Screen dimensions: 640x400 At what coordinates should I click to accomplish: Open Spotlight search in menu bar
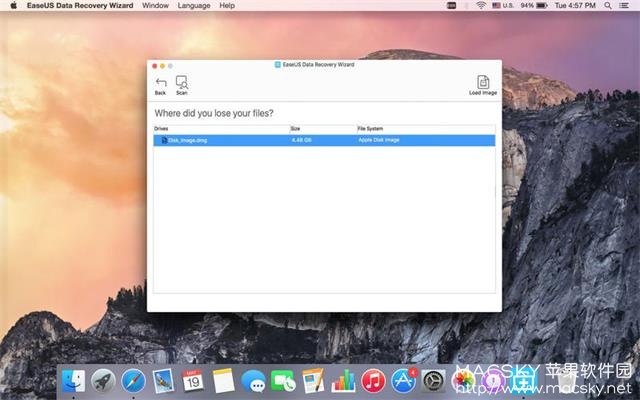[608, 5]
